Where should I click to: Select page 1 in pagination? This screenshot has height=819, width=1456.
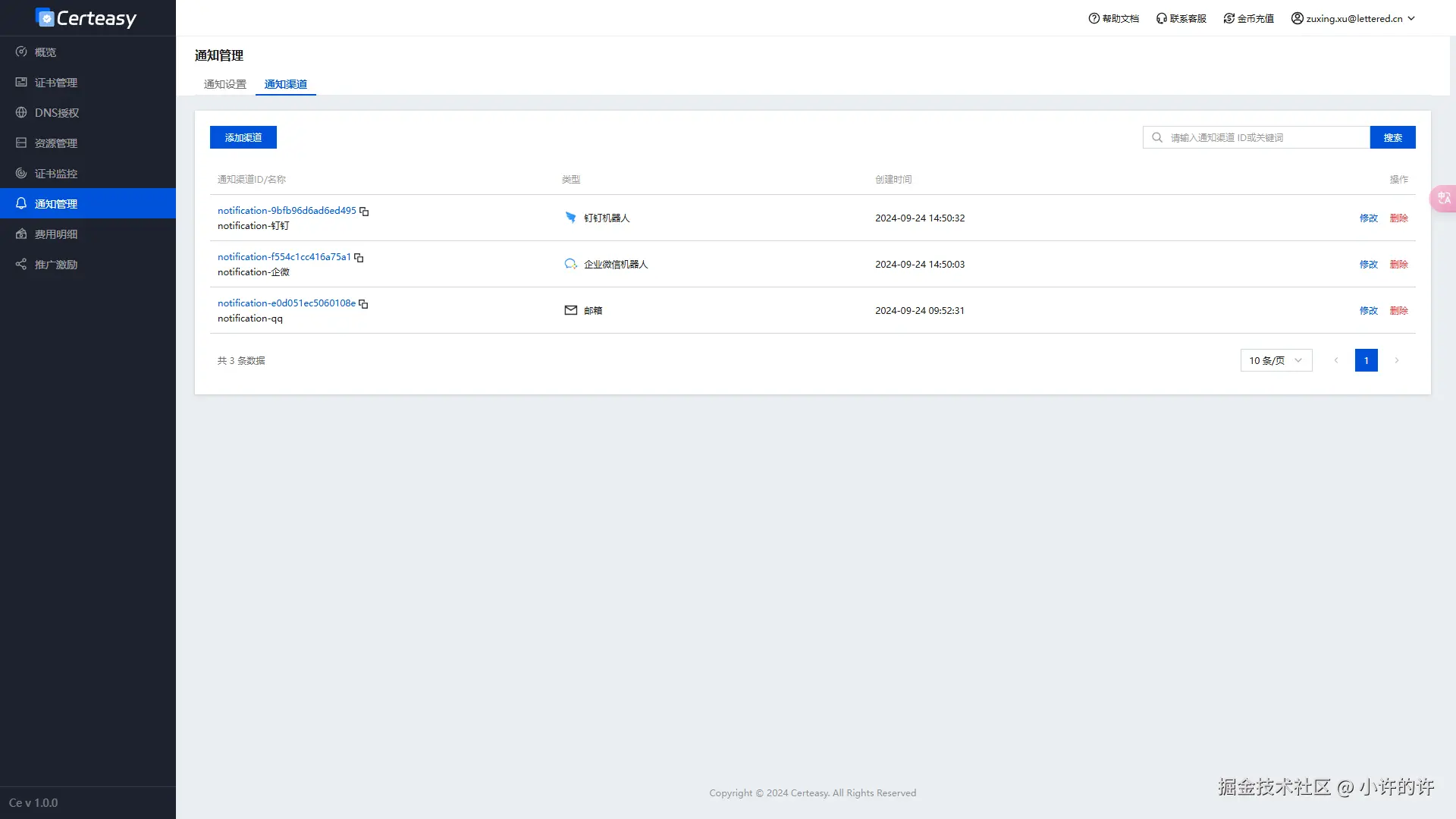click(x=1366, y=361)
